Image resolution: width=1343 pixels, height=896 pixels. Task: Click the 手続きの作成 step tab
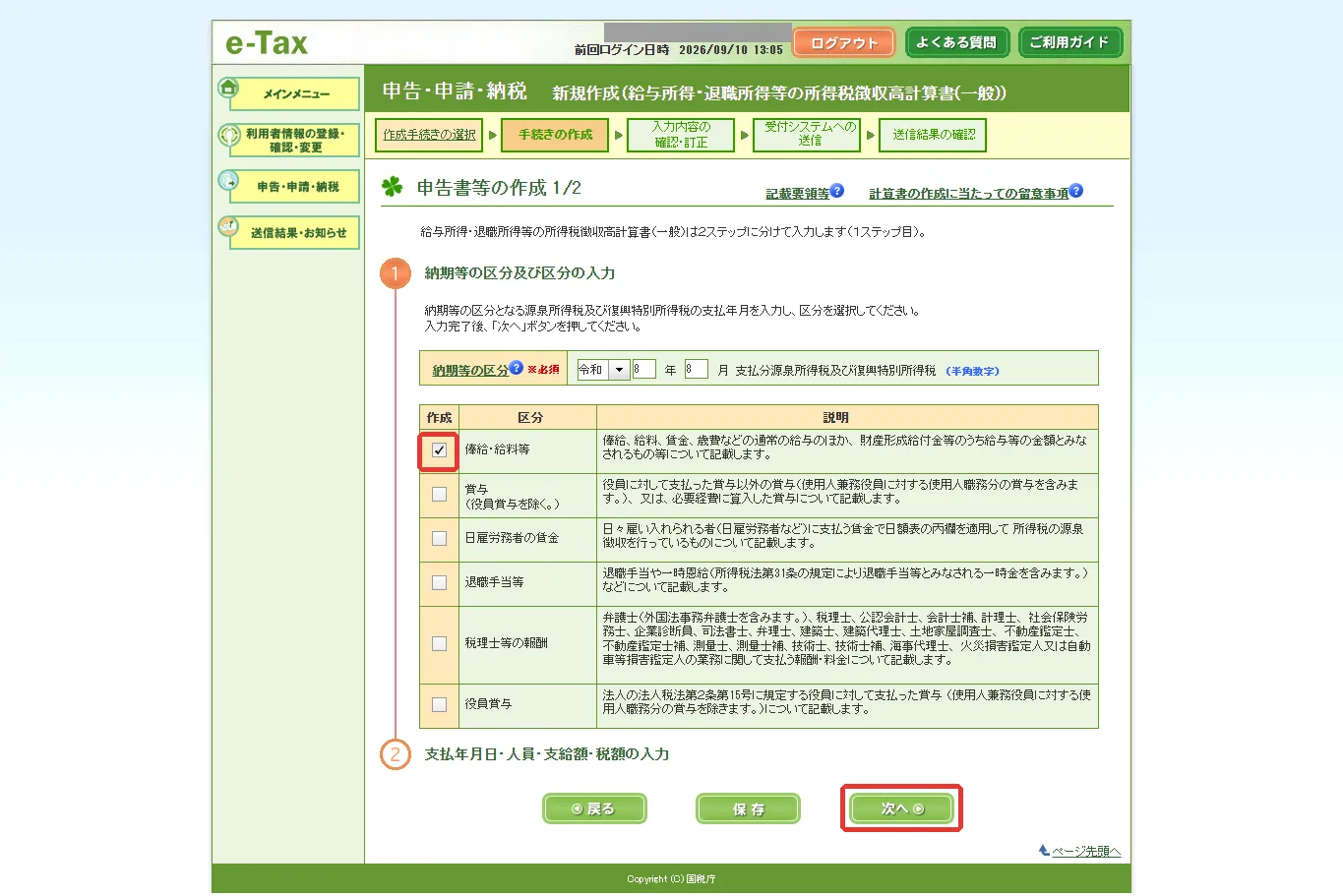555,135
